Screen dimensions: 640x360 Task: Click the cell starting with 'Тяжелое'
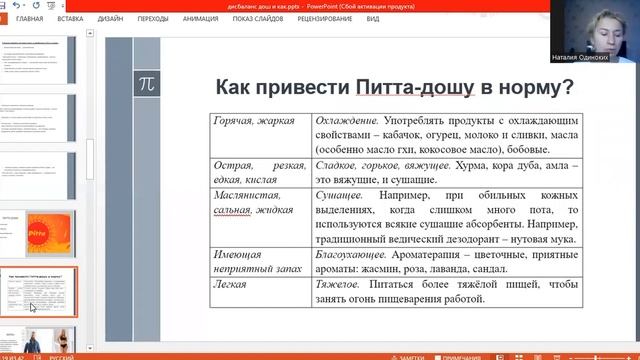pos(447,292)
